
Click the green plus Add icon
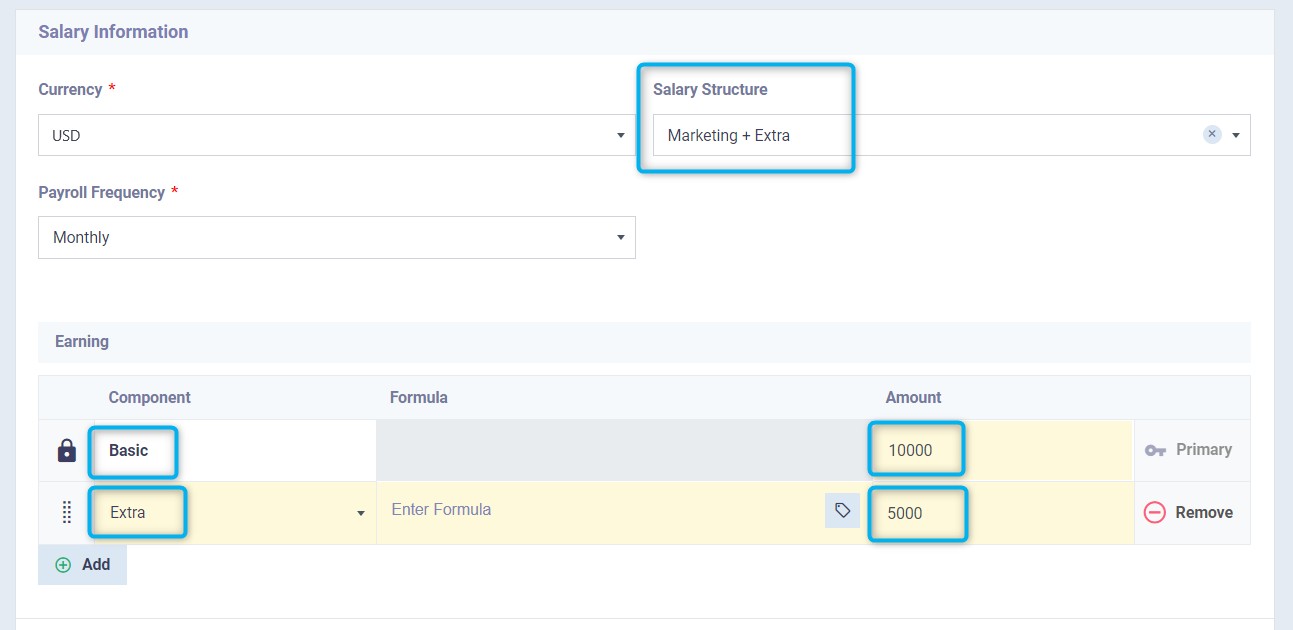click(x=63, y=565)
